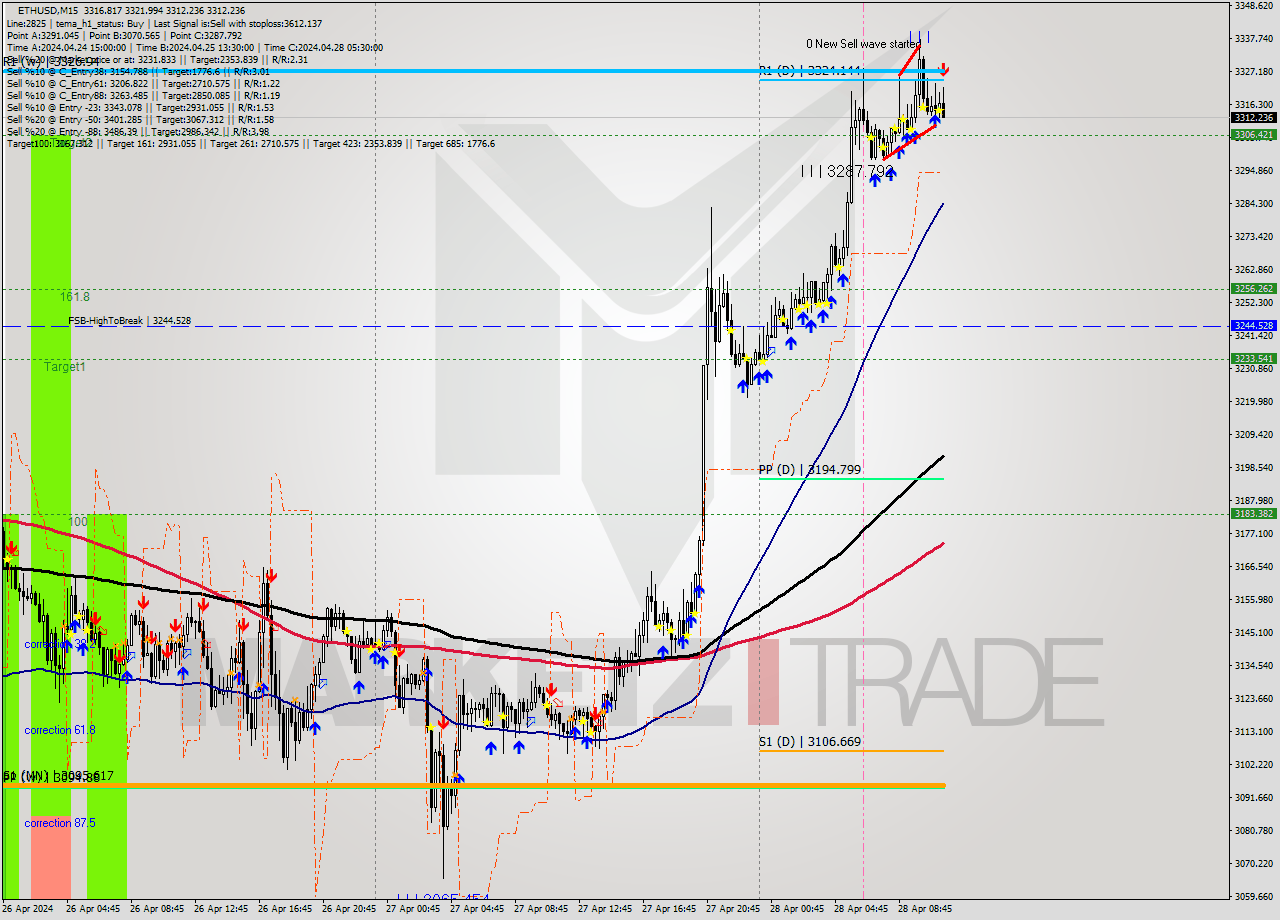This screenshot has height=920, width=1280.
Task: Click the 3166.540 price axis value
Action: coord(1253,566)
